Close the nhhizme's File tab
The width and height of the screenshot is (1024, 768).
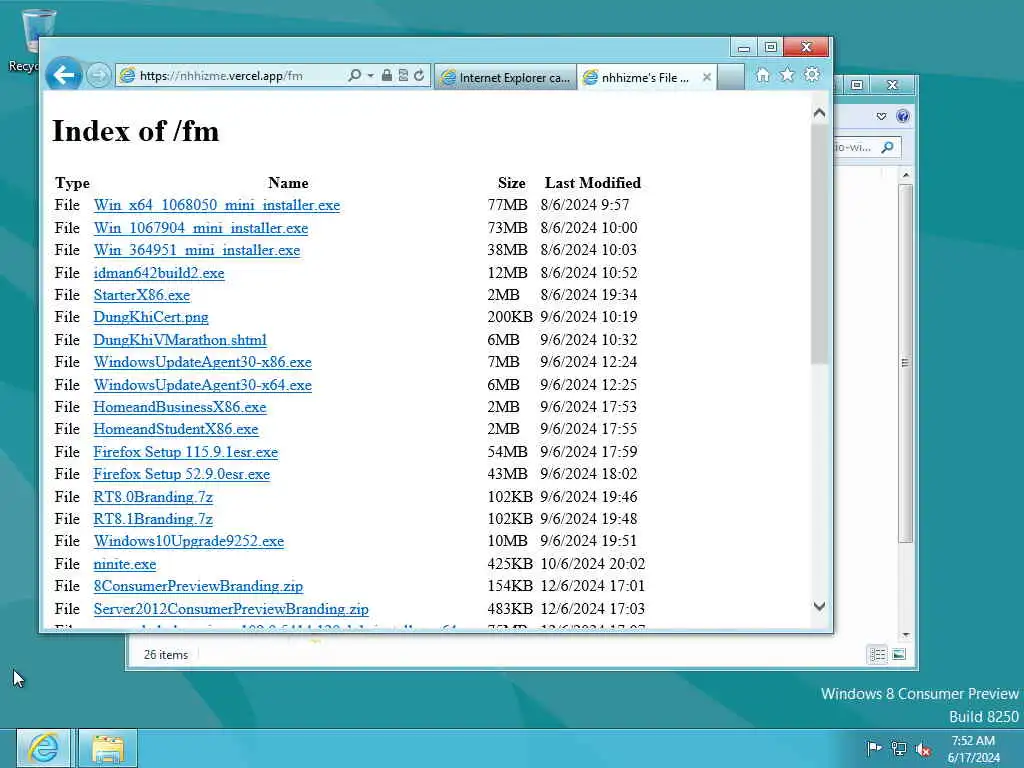[x=707, y=77]
